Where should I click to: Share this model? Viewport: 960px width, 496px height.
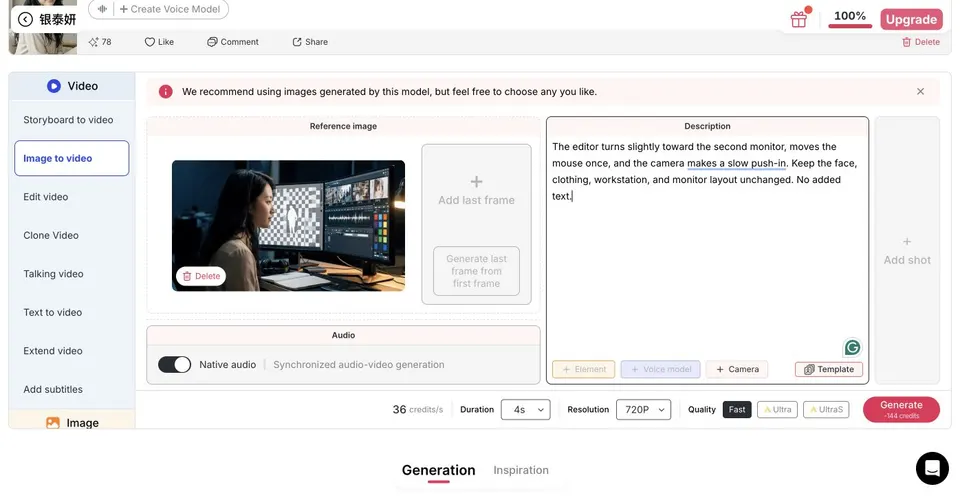tap(310, 42)
